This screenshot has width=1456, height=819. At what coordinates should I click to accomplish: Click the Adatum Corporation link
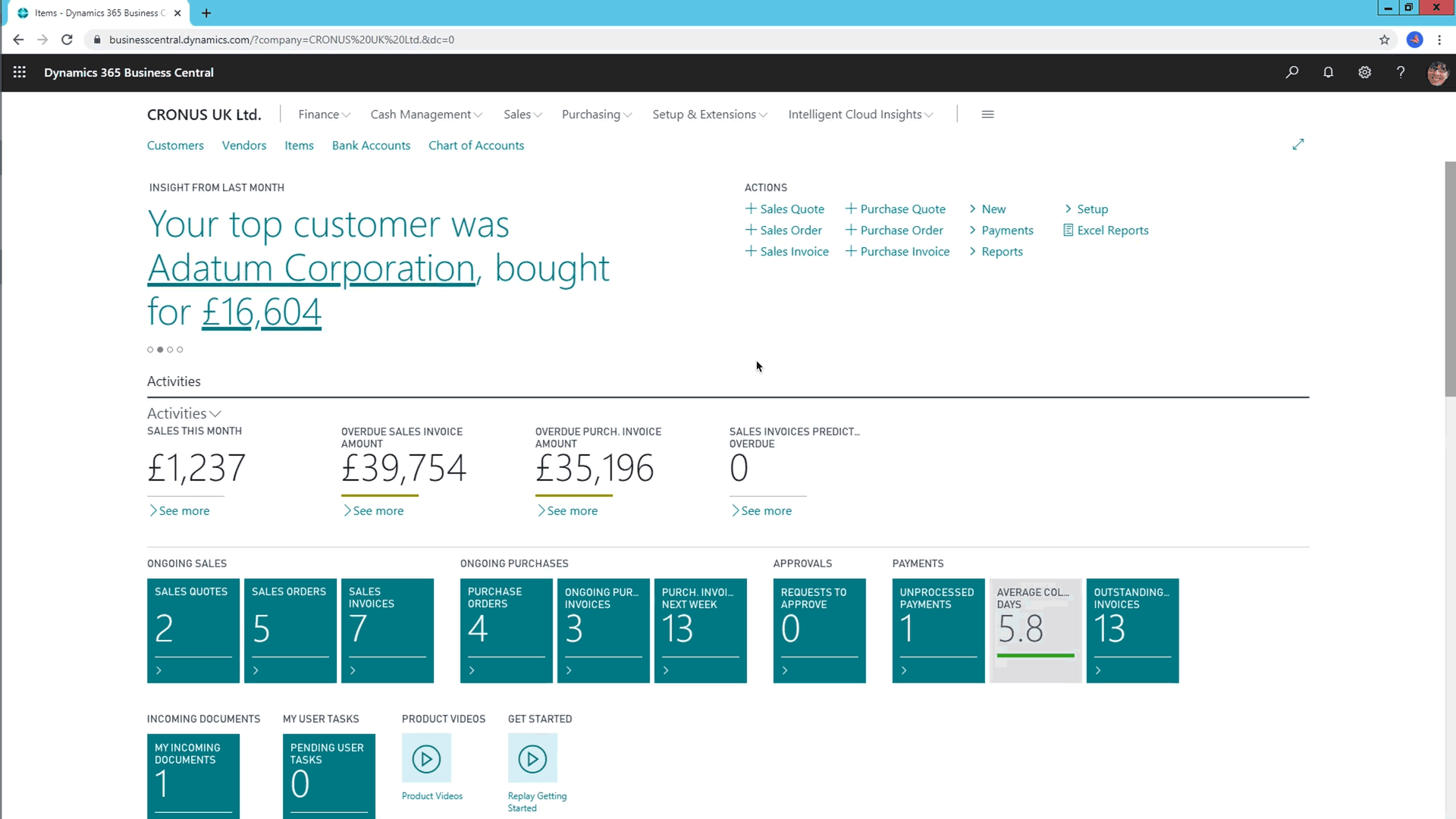(311, 268)
